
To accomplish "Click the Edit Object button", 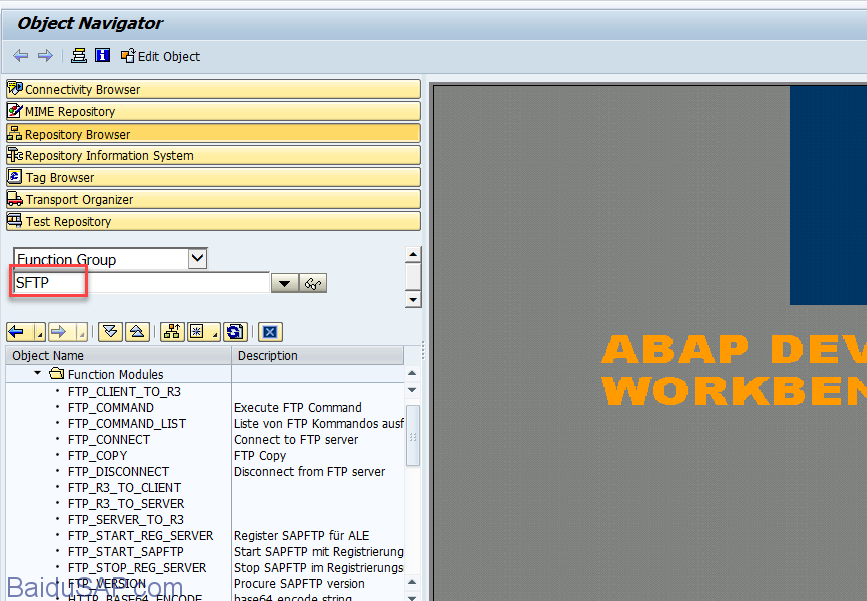I will (x=160, y=56).
